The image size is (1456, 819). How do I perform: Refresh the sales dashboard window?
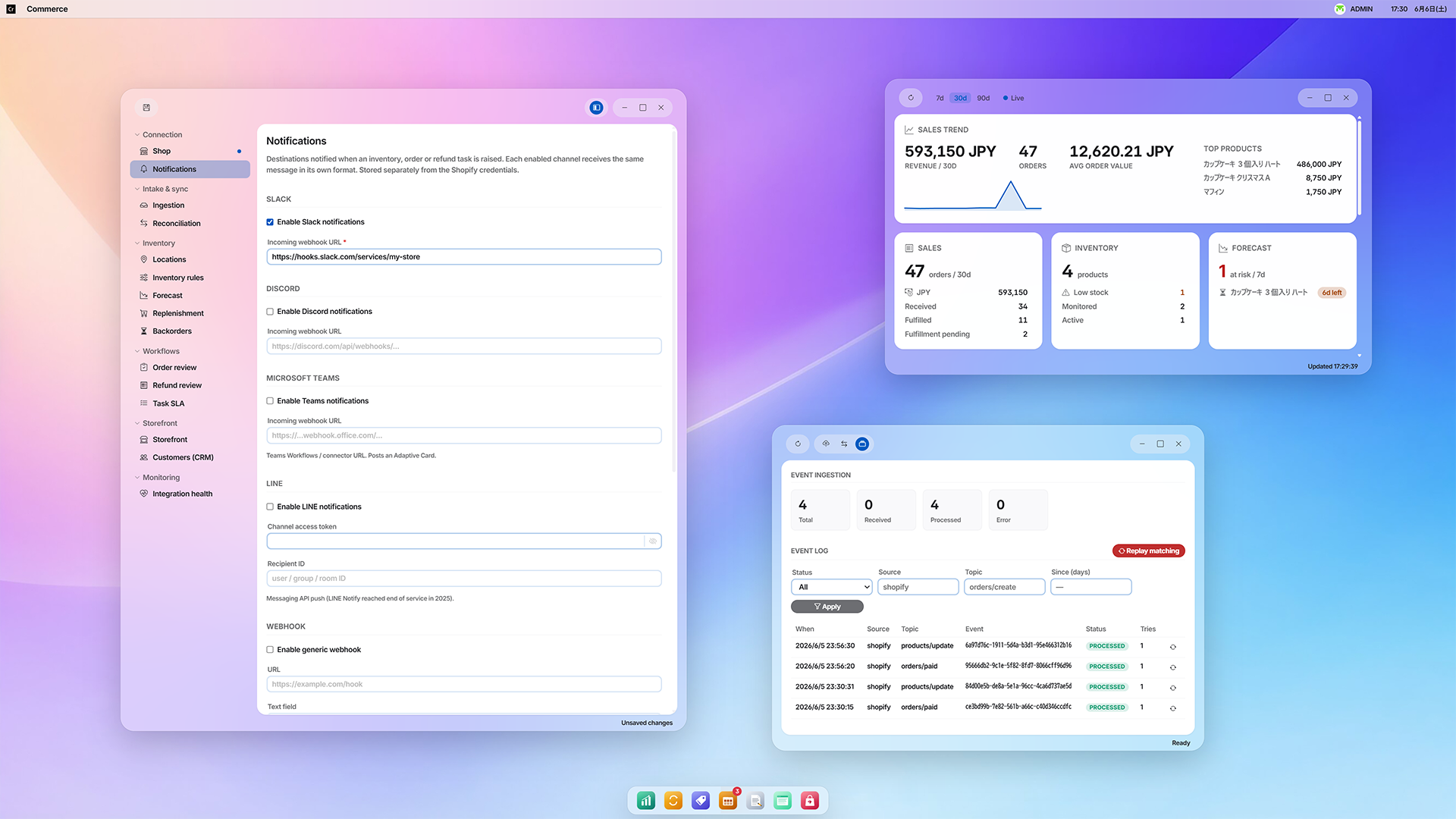pyautogui.click(x=911, y=98)
